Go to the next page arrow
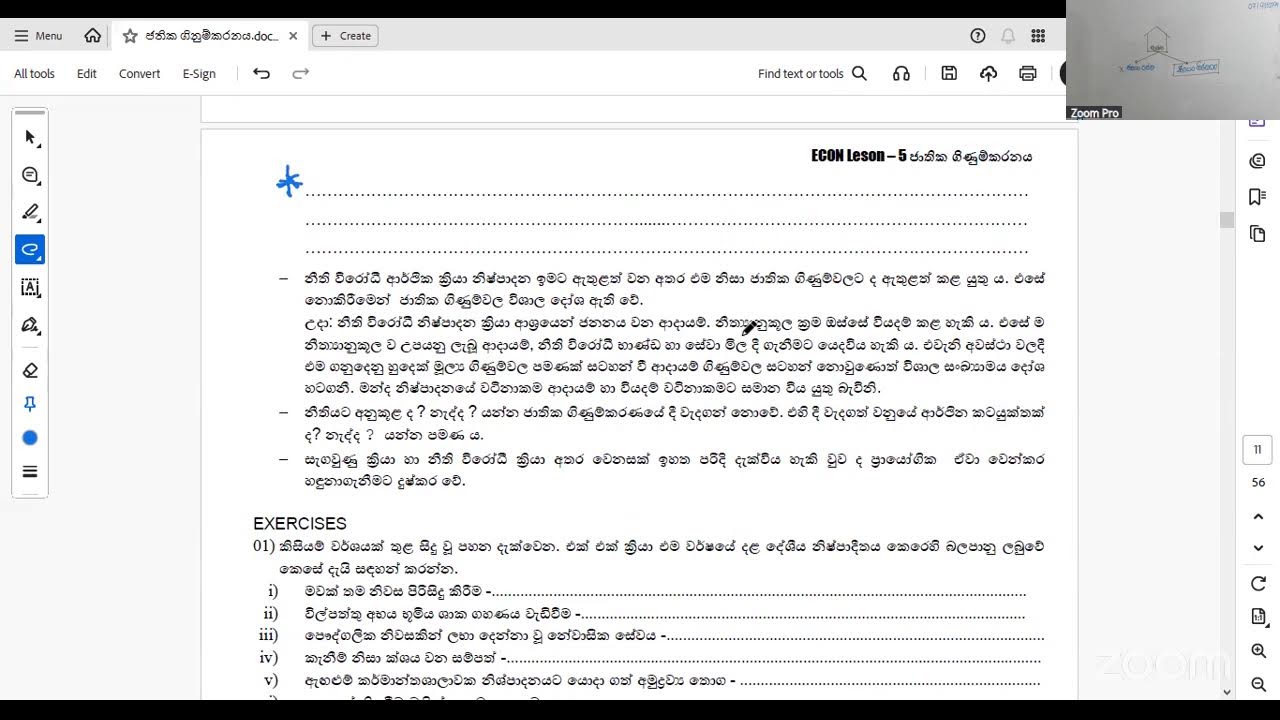1280x720 pixels. [1258, 548]
